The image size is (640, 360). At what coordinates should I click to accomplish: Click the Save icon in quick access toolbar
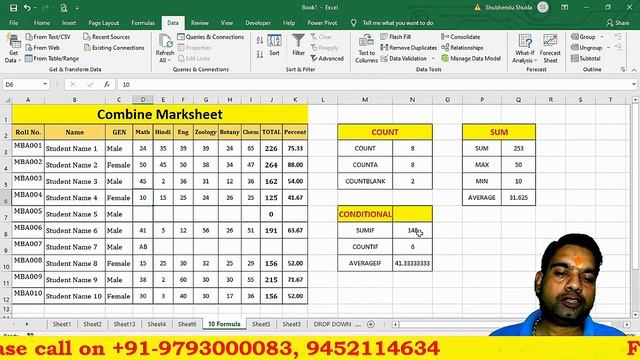13,8
